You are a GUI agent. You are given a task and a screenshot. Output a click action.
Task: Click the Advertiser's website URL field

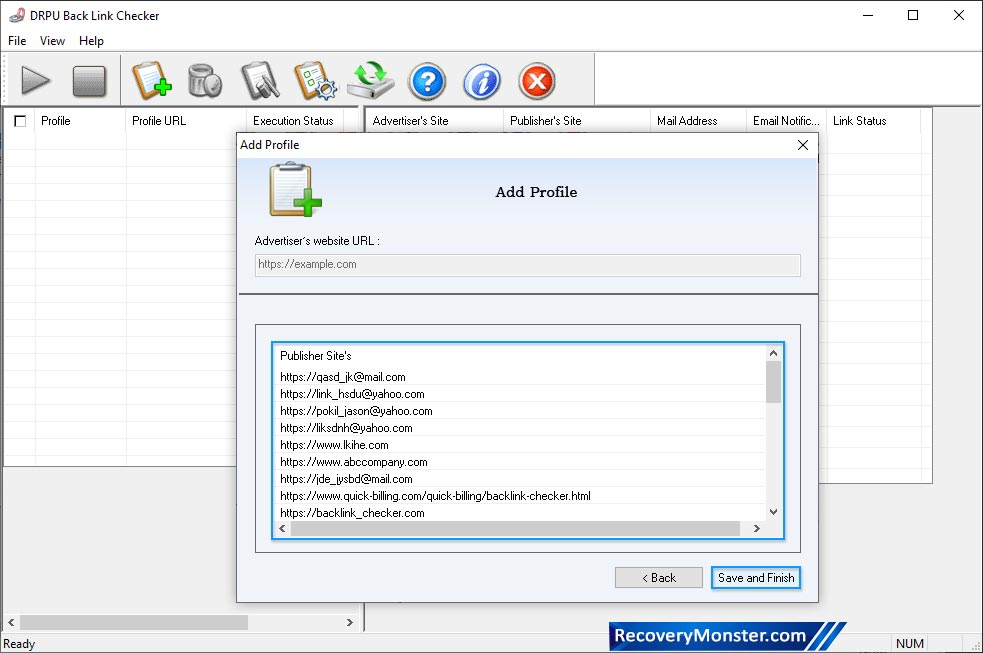pos(527,264)
